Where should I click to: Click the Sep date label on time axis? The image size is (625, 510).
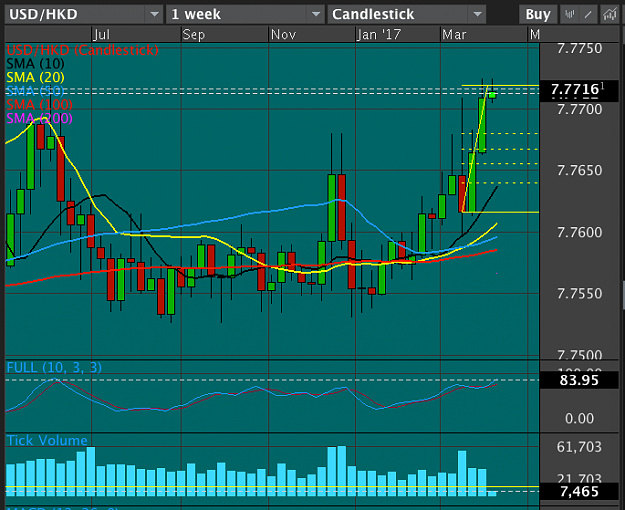coord(194,35)
